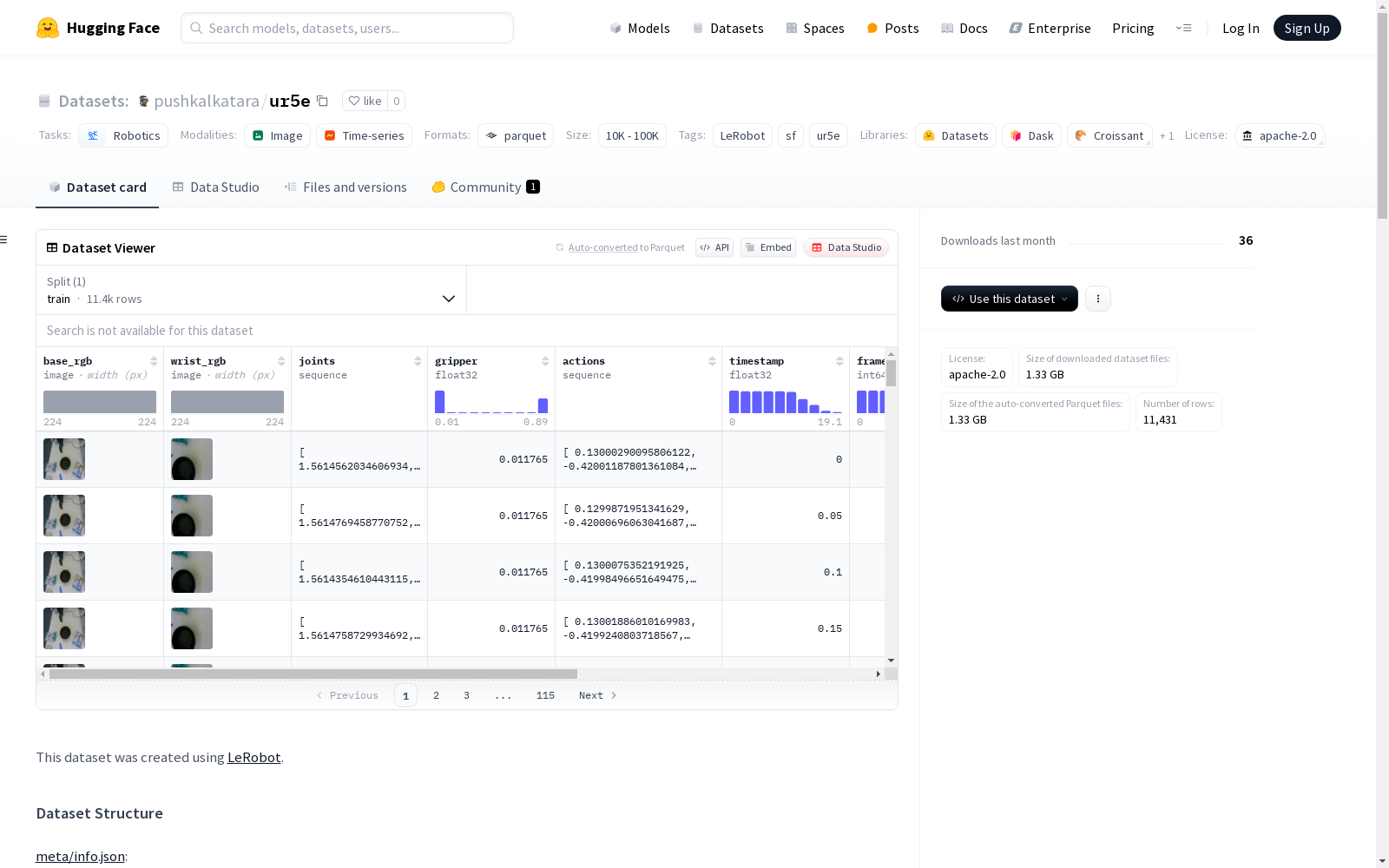Image resolution: width=1389 pixels, height=868 pixels.
Task: Go to Models in the top navigation
Action: pyautogui.click(x=640, y=28)
